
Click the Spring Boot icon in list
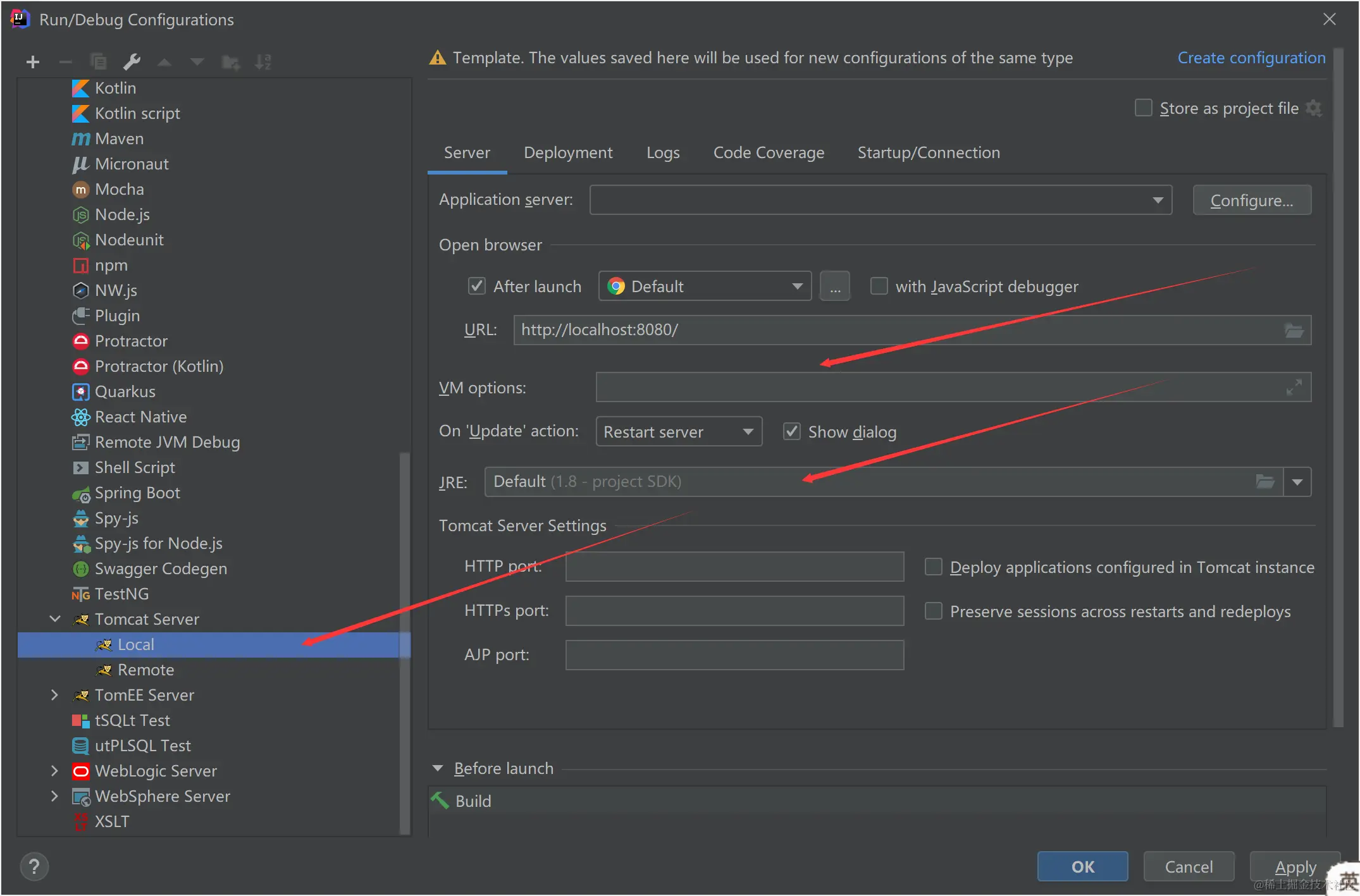[81, 494]
